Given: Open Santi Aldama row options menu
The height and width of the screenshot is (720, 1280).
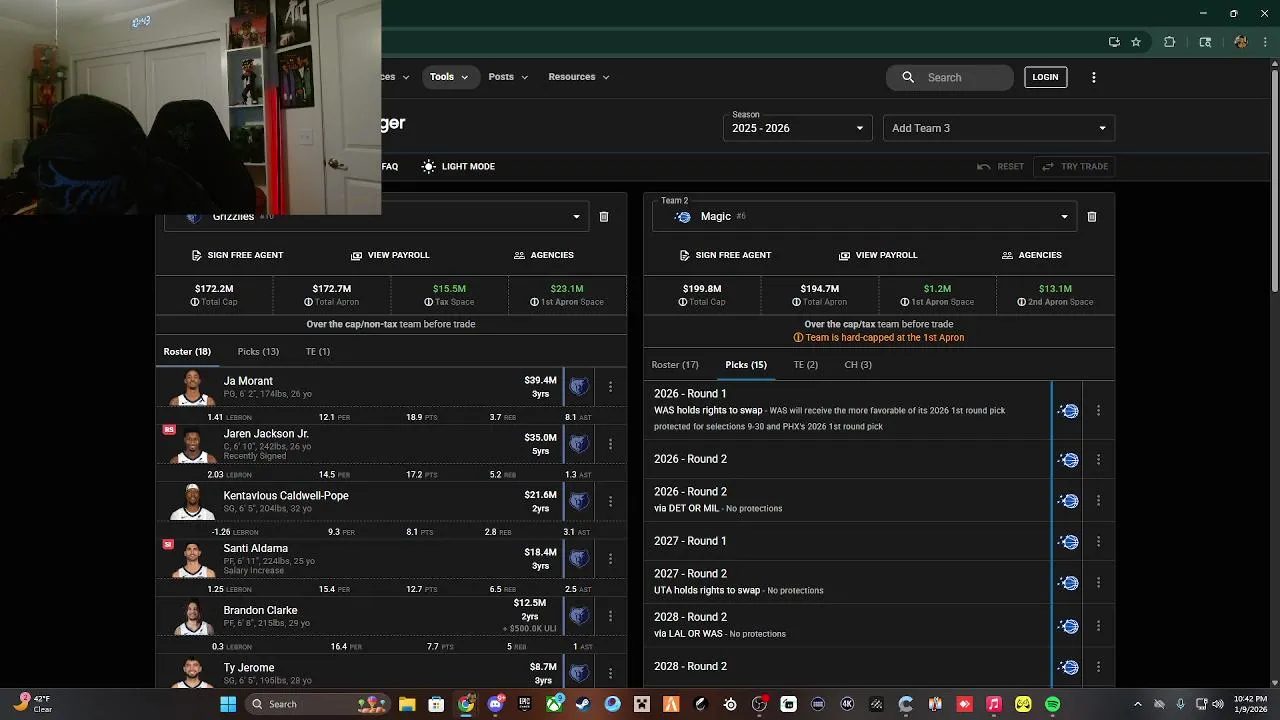Looking at the screenshot, I should coord(610,558).
